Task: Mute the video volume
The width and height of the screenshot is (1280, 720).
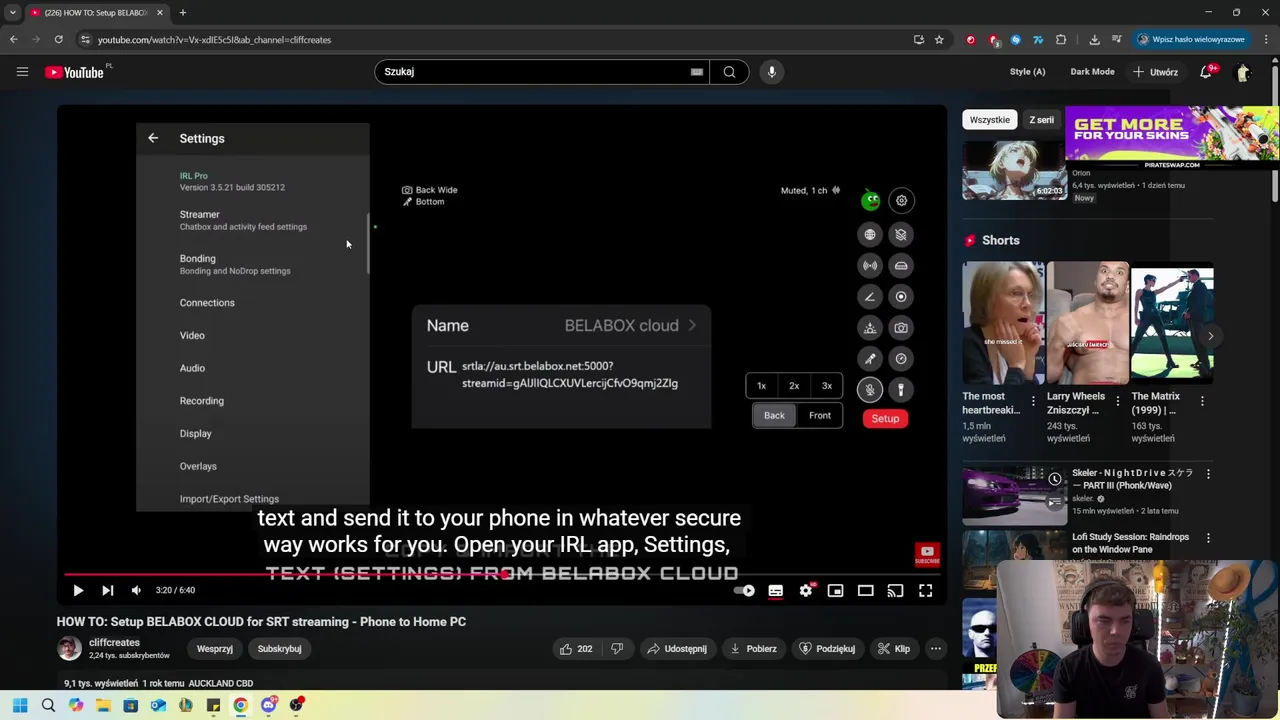Action: coord(136,590)
